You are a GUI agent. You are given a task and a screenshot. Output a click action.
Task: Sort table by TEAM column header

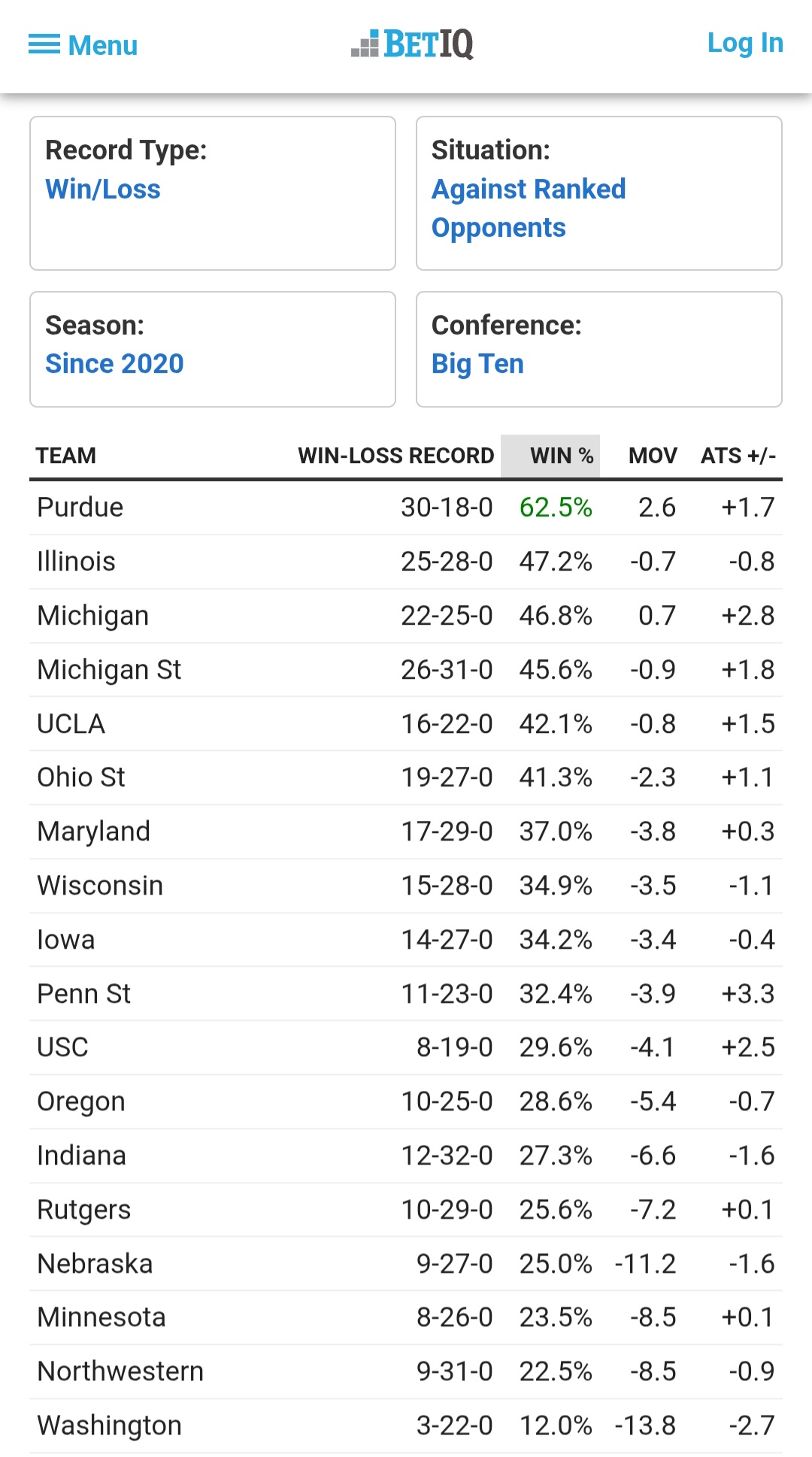coord(66,456)
